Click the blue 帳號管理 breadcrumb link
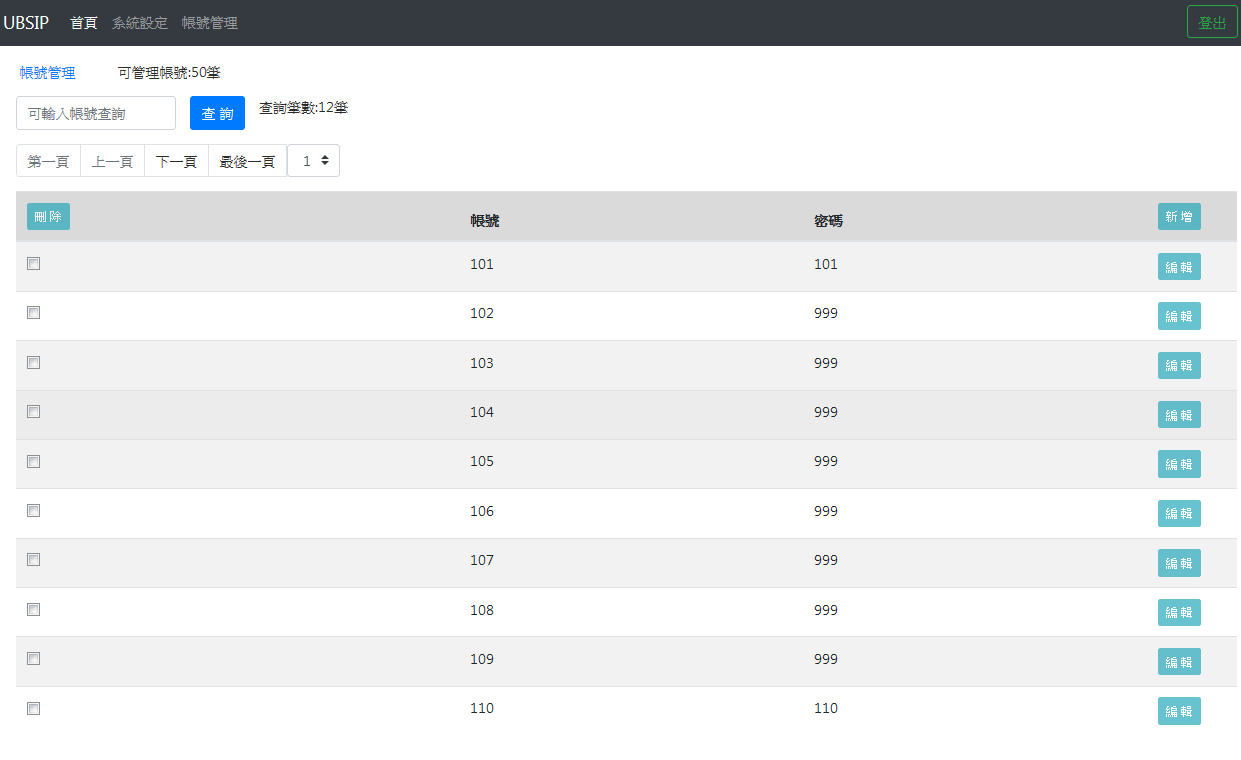The image size is (1241, 760). click(x=48, y=73)
